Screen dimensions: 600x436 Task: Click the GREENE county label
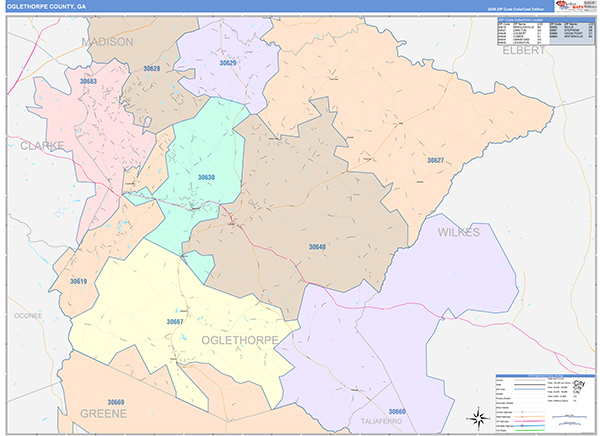click(103, 414)
